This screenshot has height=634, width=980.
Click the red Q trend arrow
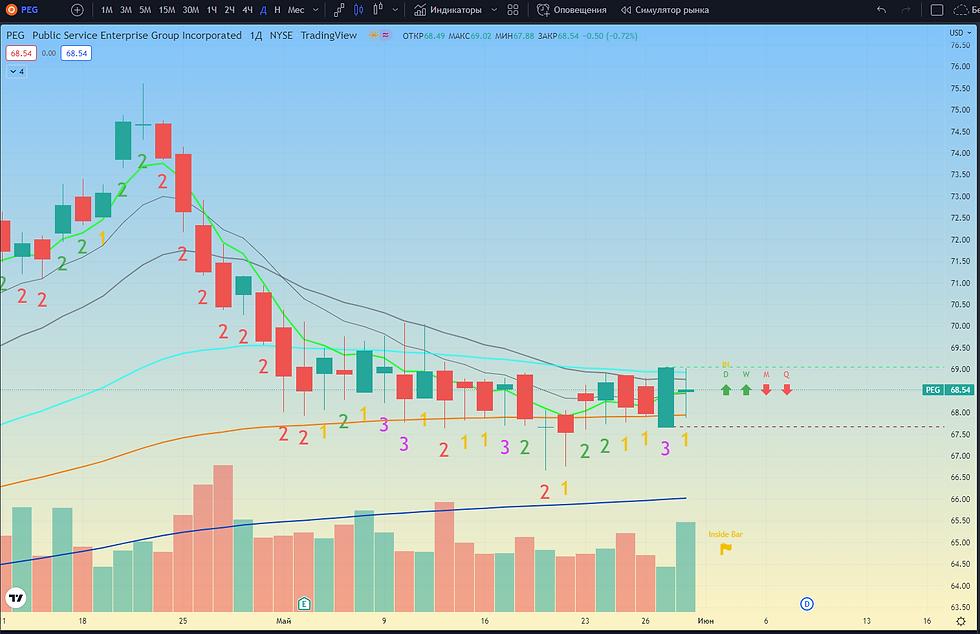787,390
